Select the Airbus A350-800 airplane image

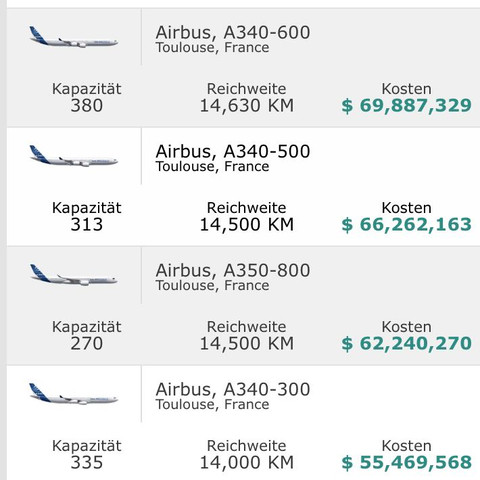(73, 275)
